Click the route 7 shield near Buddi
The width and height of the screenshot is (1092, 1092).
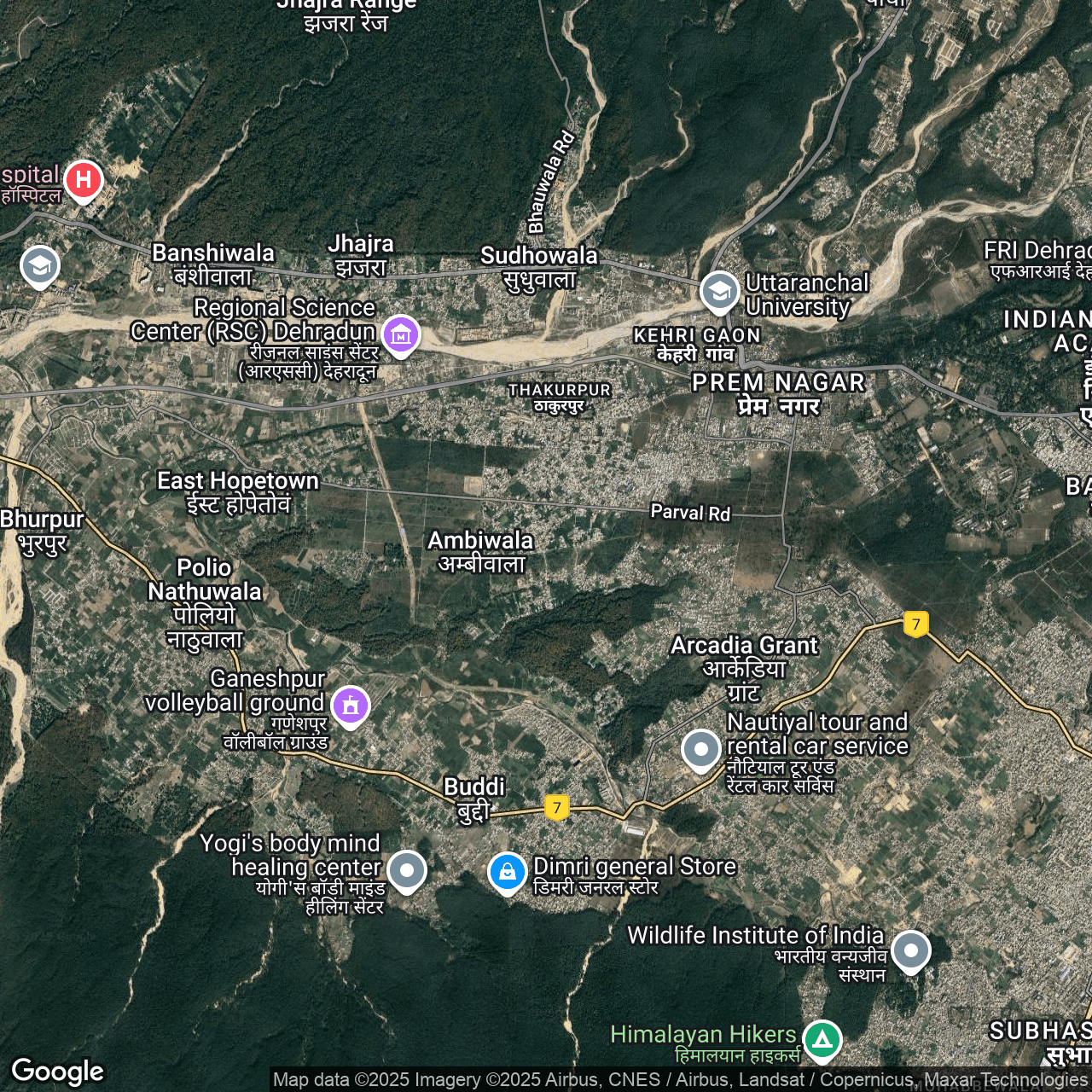[557, 807]
